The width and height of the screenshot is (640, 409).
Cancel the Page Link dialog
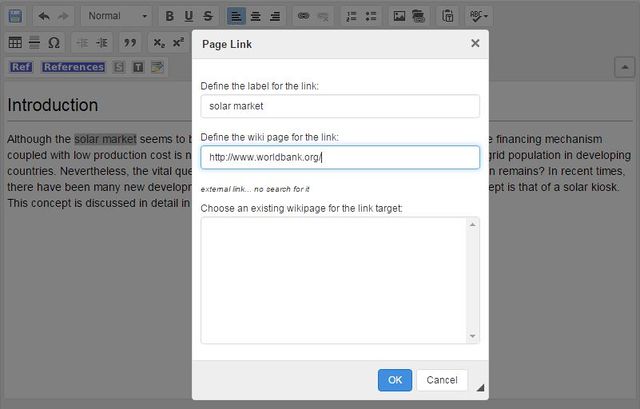point(442,380)
